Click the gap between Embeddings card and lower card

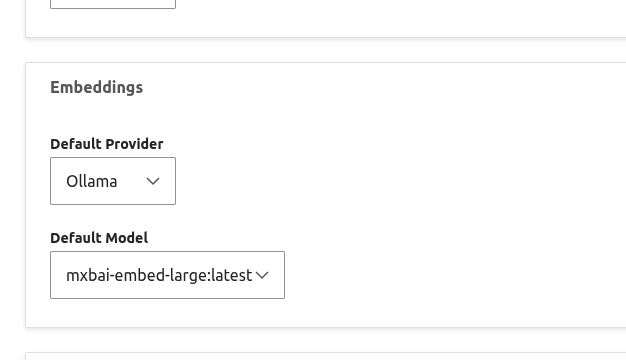[326, 340]
